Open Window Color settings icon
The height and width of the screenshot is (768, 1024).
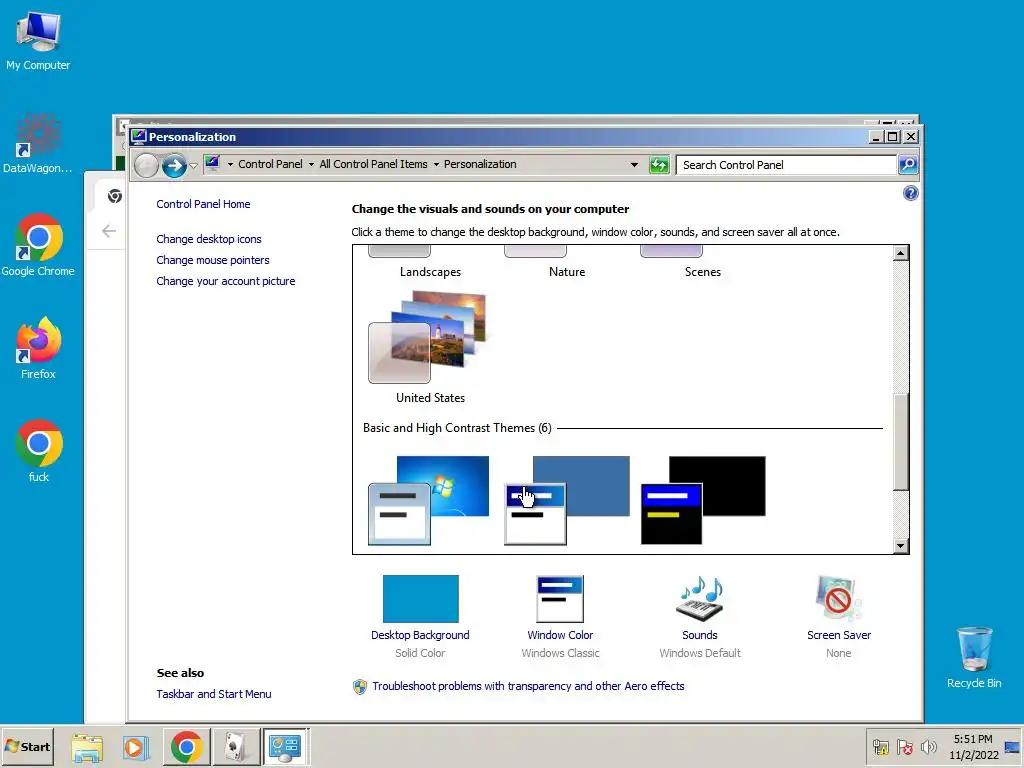(560, 599)
